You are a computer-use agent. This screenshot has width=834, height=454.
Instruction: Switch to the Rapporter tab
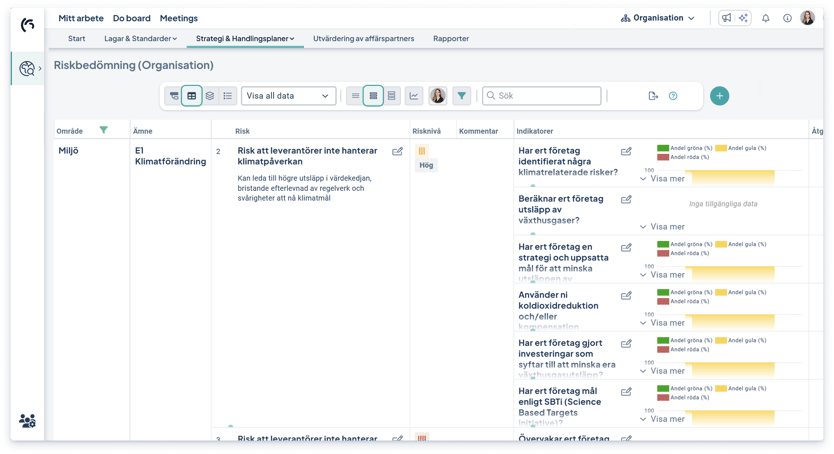[451, 39]
